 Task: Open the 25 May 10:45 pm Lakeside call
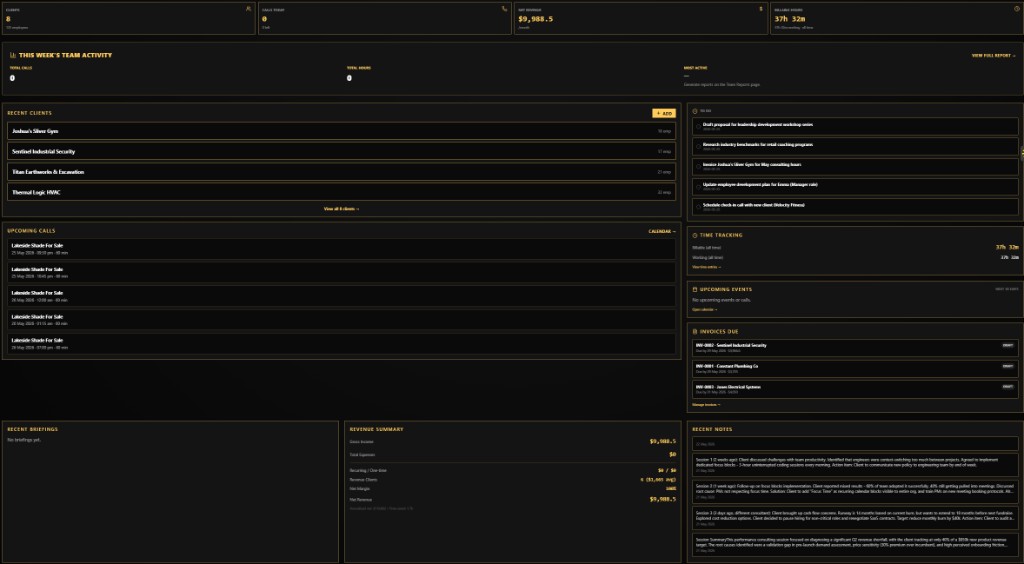[341, 272]
